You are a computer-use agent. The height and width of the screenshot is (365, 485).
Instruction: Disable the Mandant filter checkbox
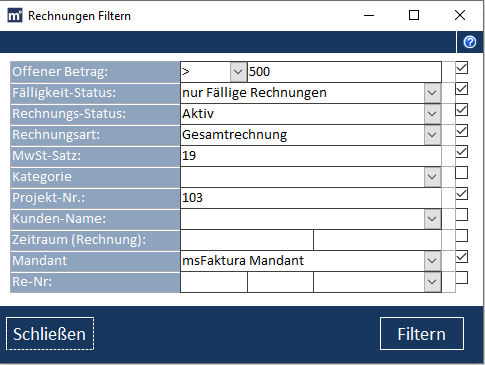[462, 257]
